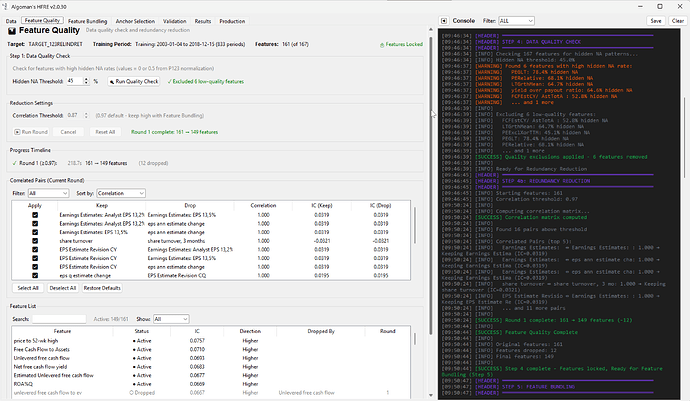Click the 'IC (Keep)' column header
Image resolution: width=690 pixels, height=401 pixels.
pyautogui.click(x=322, y=206)
